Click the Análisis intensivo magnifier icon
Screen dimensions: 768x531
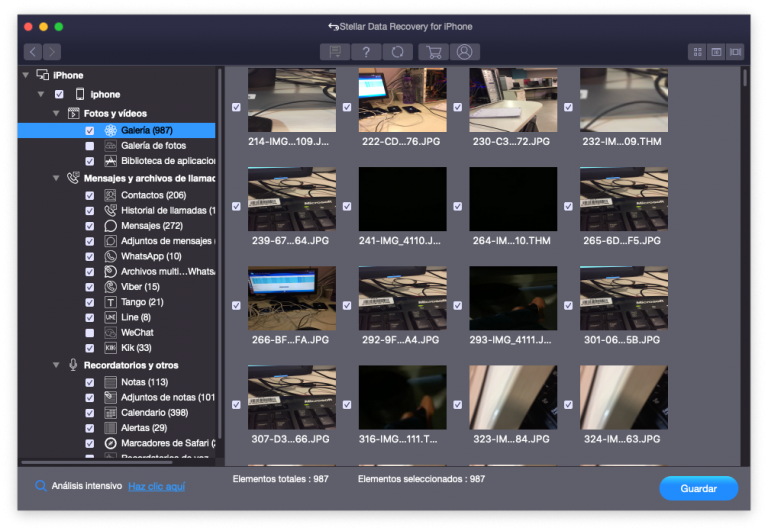[41, 486]
